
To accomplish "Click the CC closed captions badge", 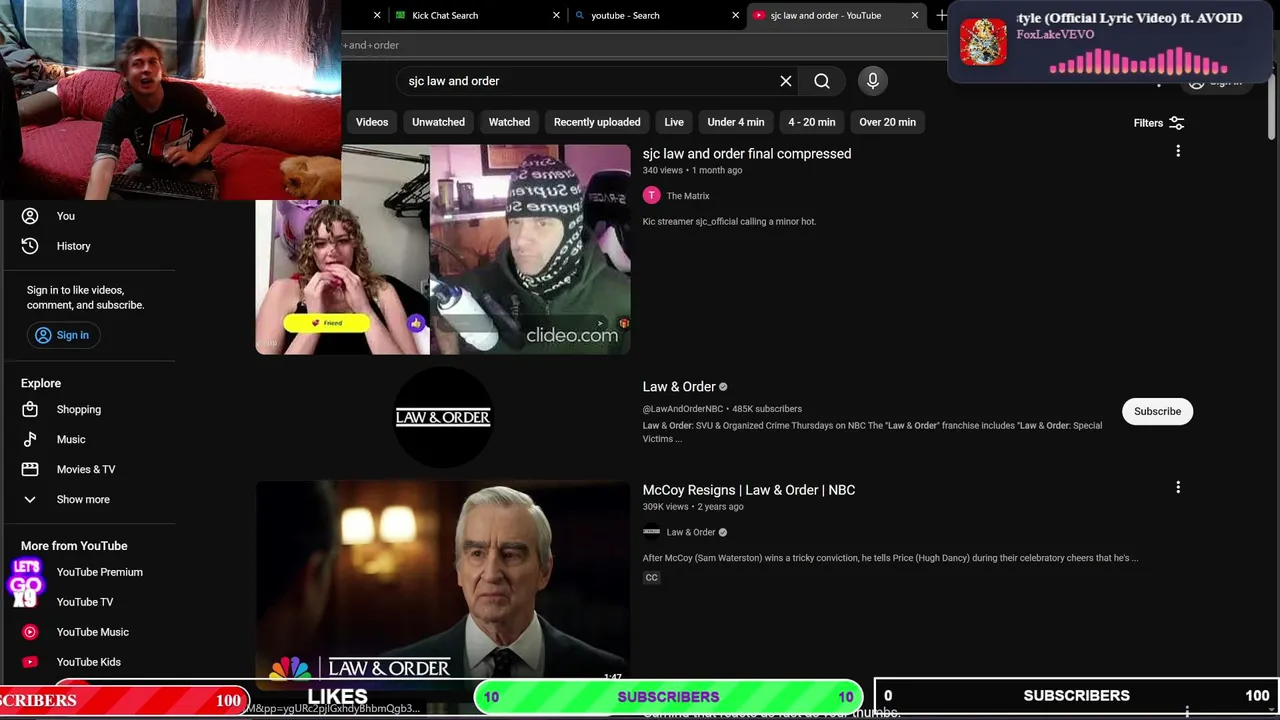I will point(652,577).
